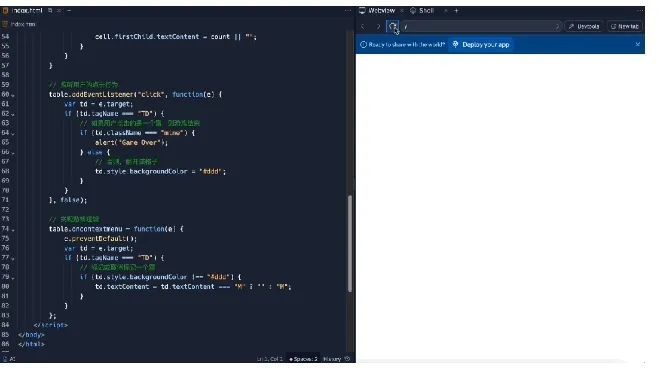Fold the else block at line 66
This screenshot has width=670, height=368.
point(13,153)
